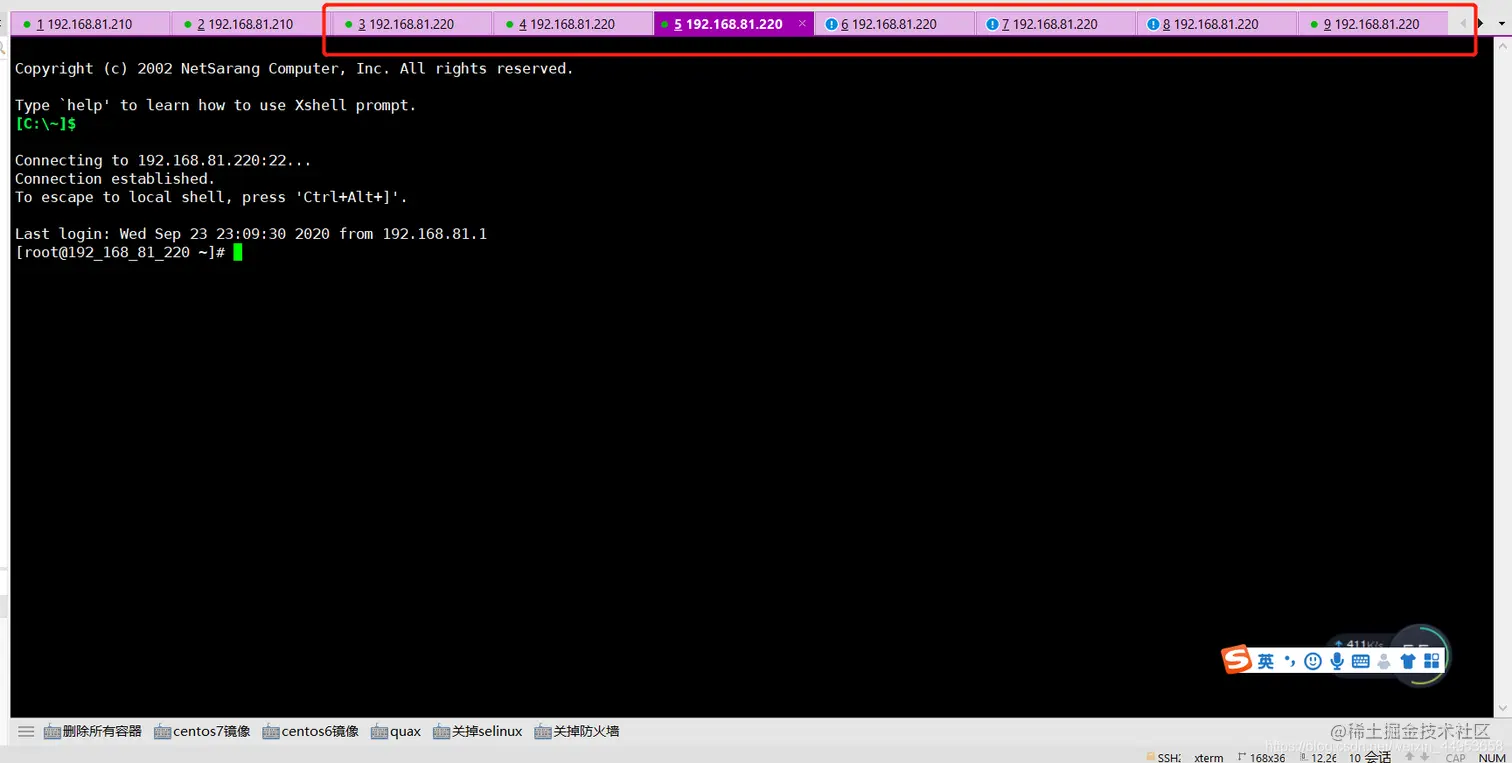1512x763 pixels.
Task: Run the centos6镜像 quick command
Action: pyautogui.click(x=310, y=731)
